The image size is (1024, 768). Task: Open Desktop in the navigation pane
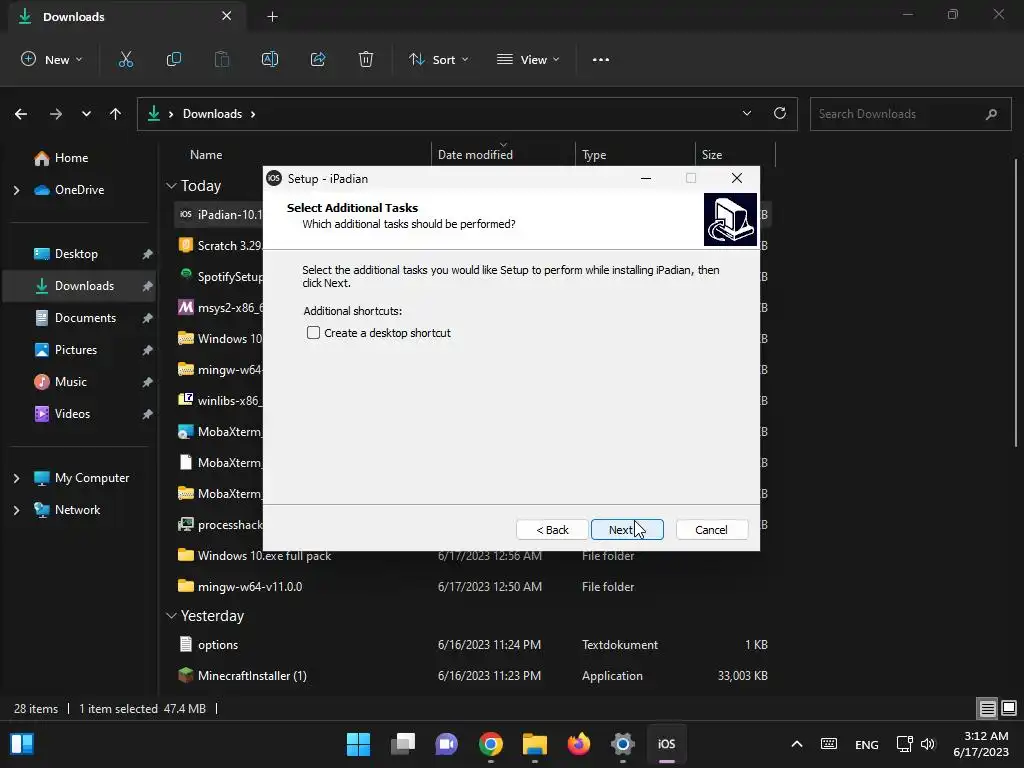(76, 254)
